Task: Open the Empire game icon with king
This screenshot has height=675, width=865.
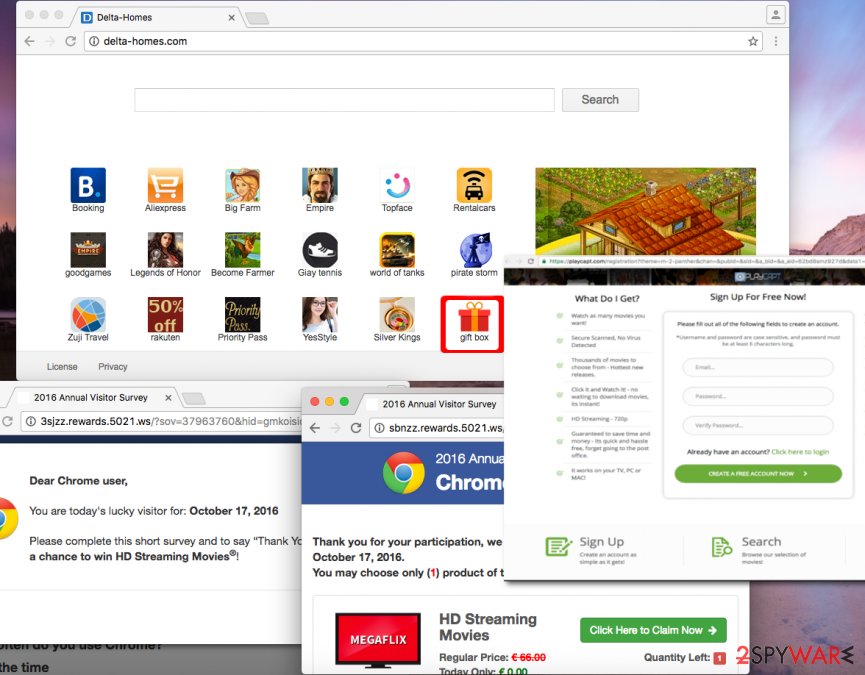Action: (320, 185)
